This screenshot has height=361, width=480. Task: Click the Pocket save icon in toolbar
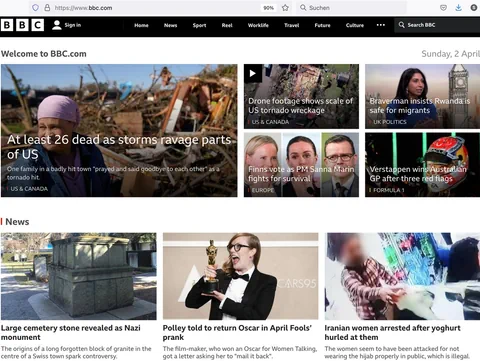pyautogui.click(x=443, y=8)
